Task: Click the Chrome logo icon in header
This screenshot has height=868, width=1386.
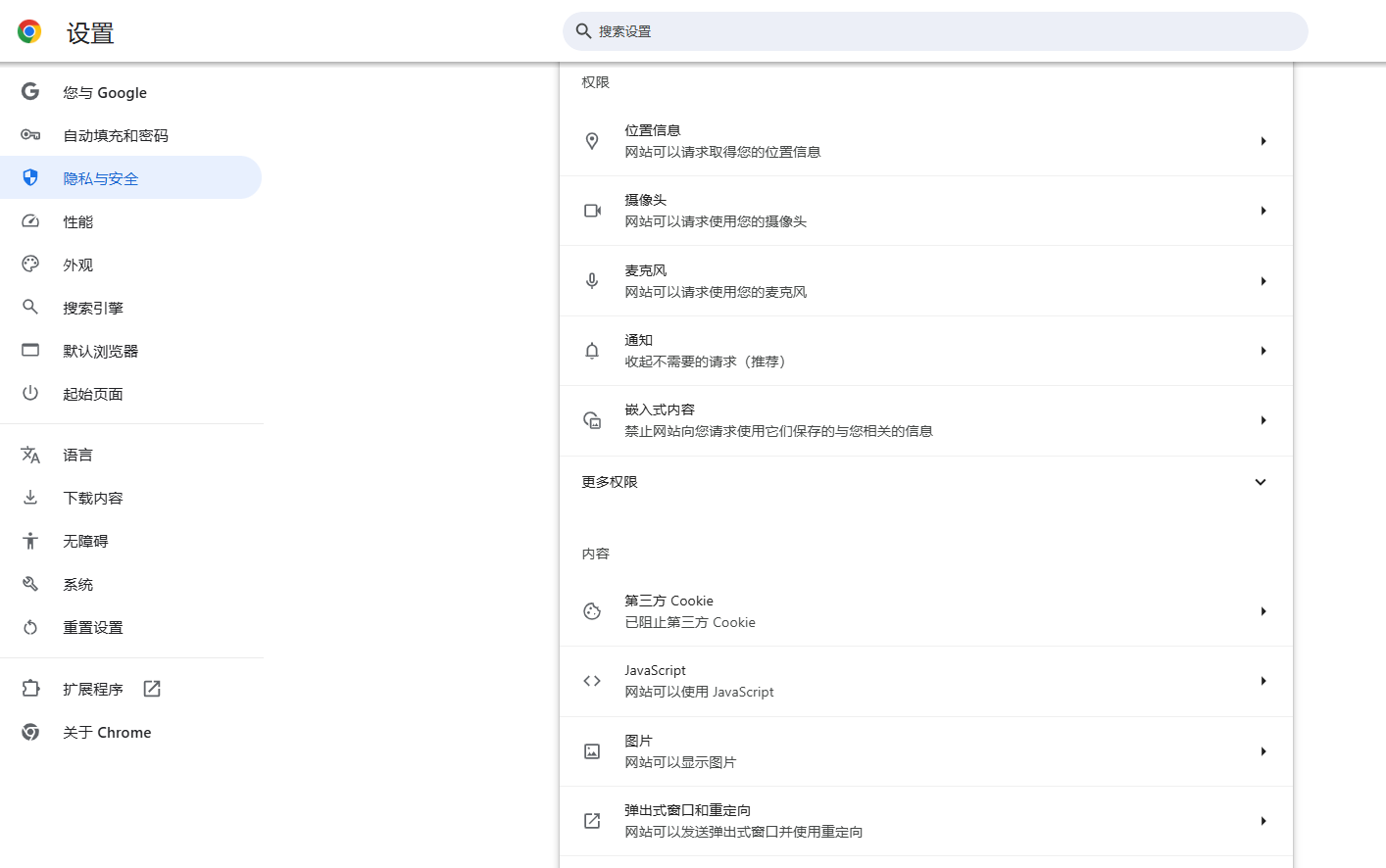Action: (x=29, y=31)
